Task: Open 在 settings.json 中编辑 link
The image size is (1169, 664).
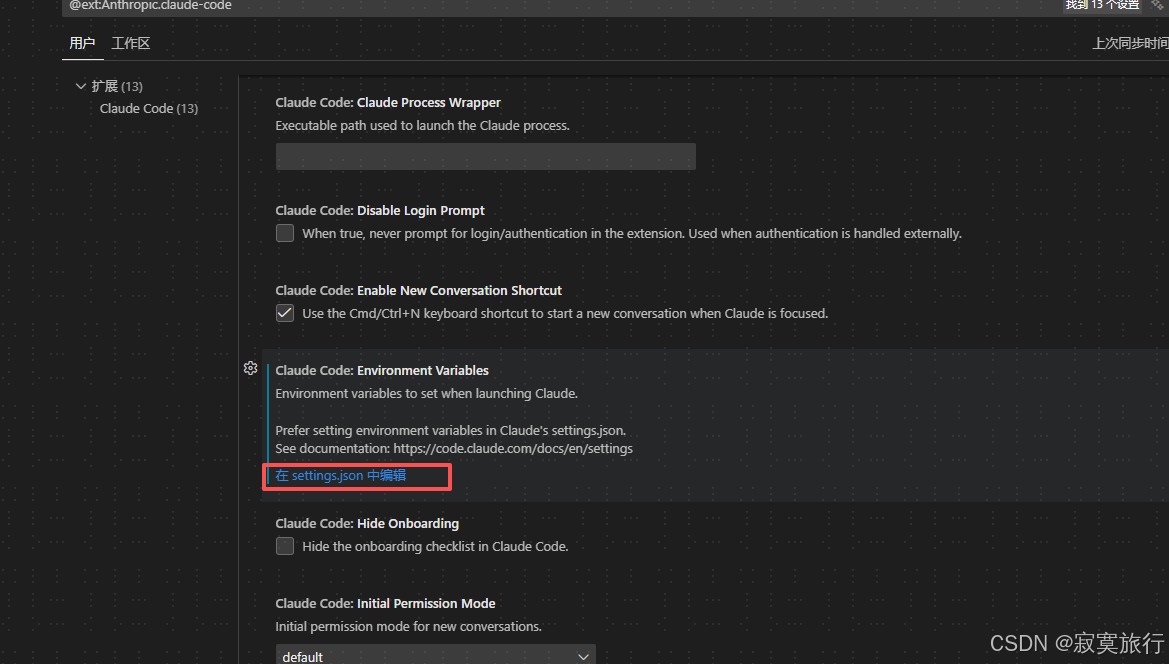Action: pyautogui.click(x=341, y=475)
